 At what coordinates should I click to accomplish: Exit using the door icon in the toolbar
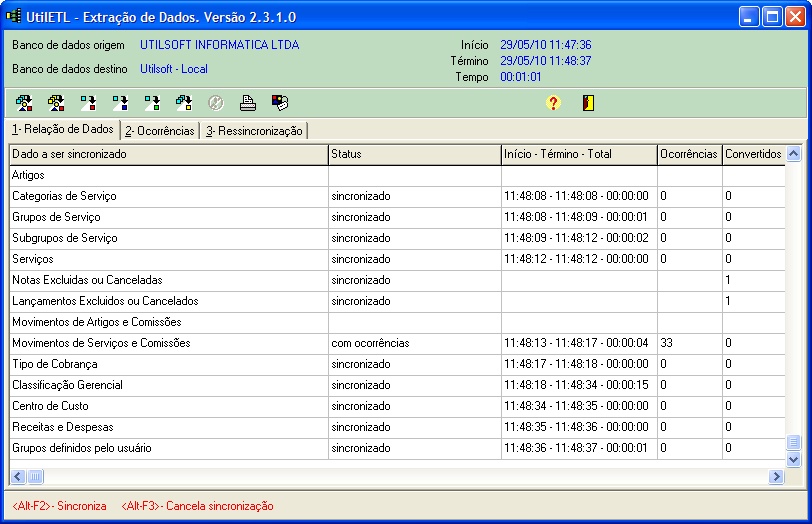click(588, 103)
